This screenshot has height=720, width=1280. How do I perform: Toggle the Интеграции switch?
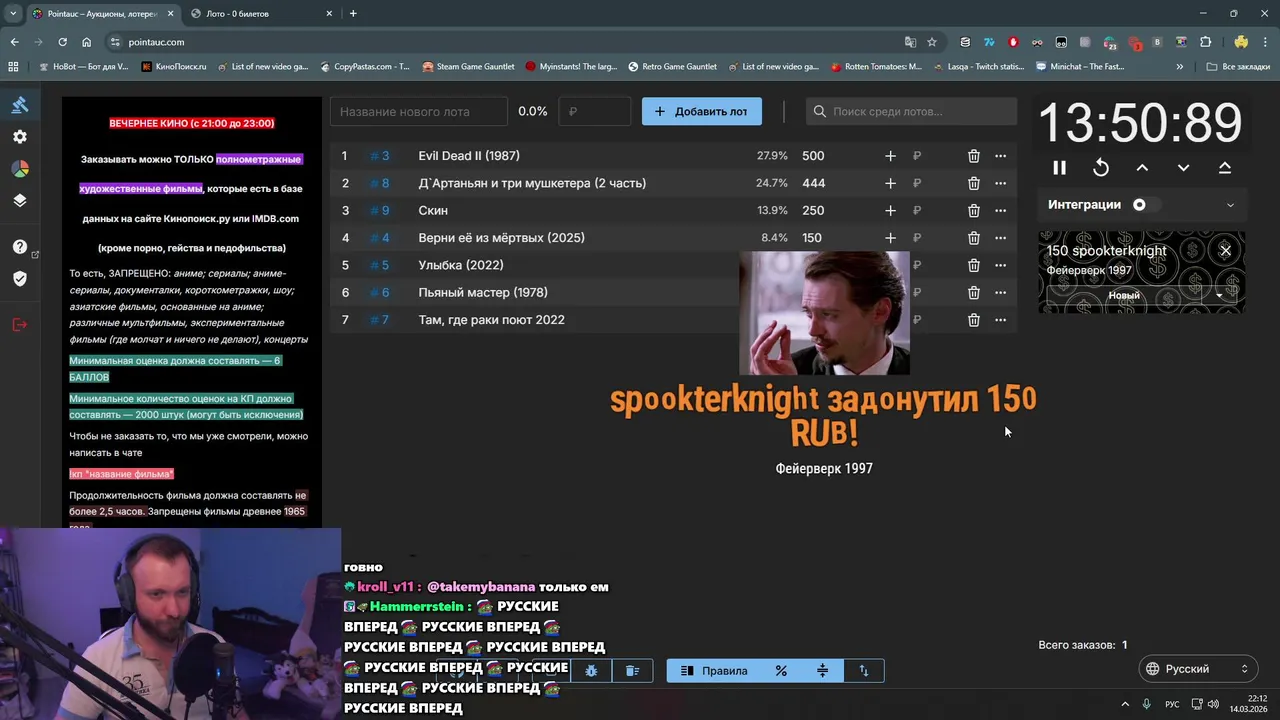(1145, 205)
